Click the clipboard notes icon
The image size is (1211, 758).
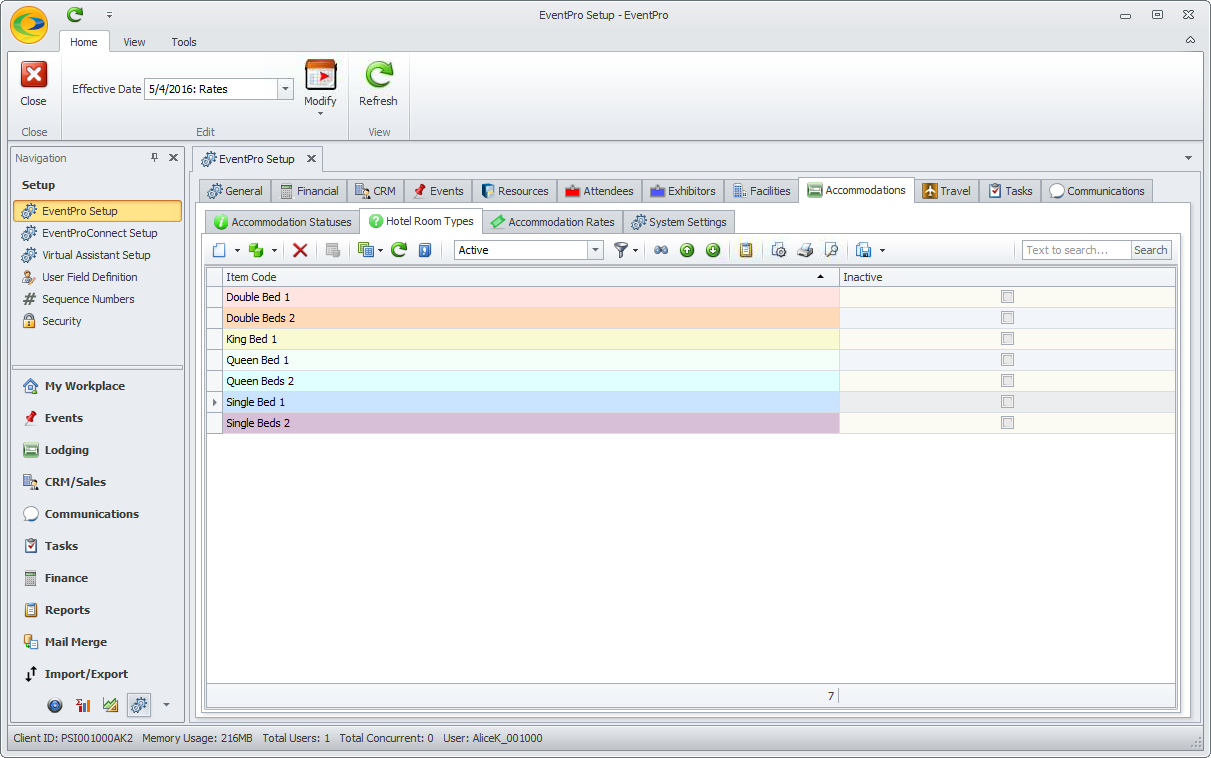pyautogui.click(x=745, y=250)
